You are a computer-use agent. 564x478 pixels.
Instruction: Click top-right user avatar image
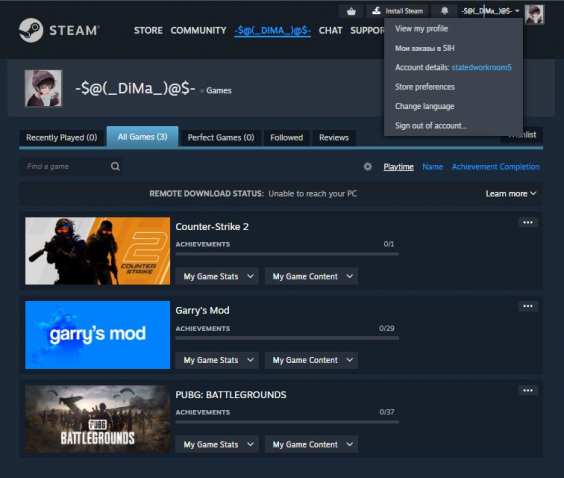[534, 14]
